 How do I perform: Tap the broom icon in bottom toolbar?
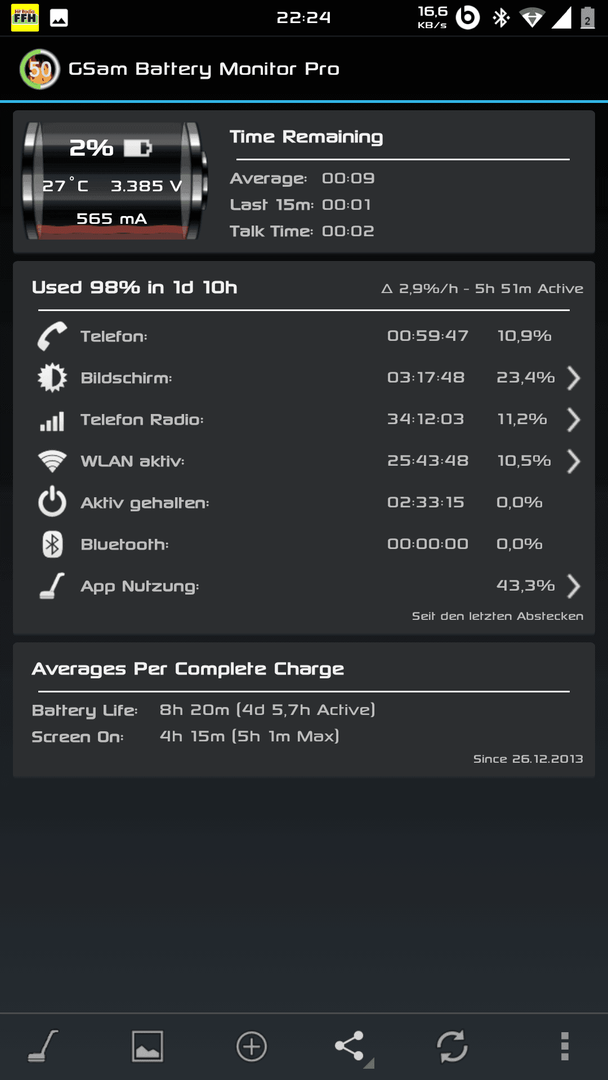click(43, 1047)
